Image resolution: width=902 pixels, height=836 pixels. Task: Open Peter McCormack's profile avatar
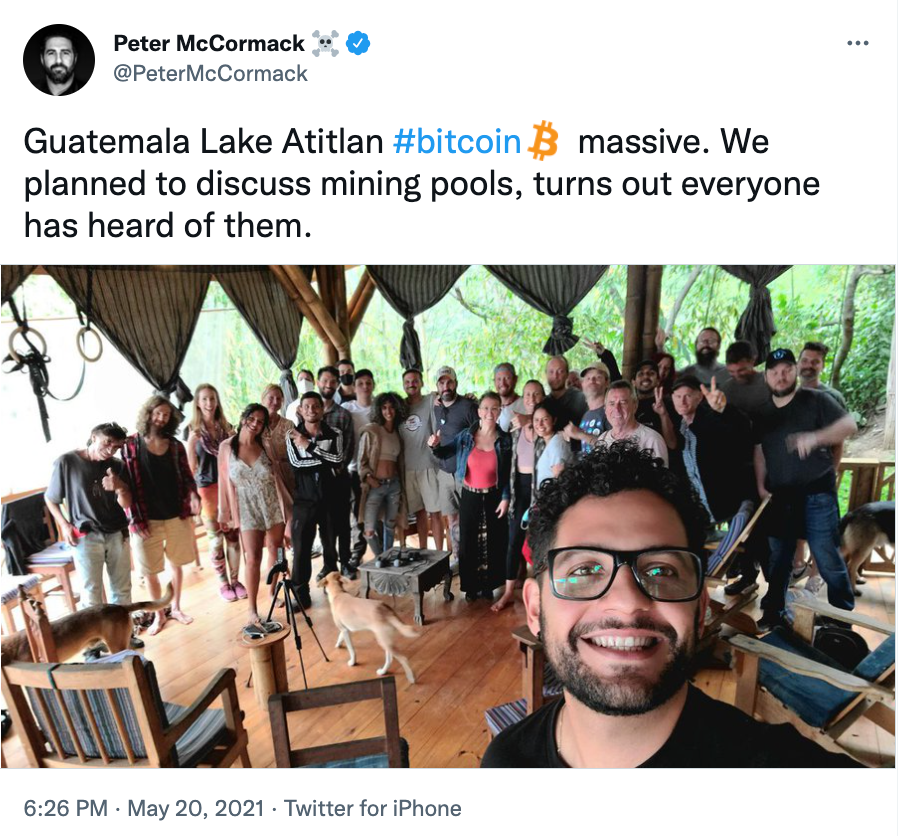(x=59, y=60)
